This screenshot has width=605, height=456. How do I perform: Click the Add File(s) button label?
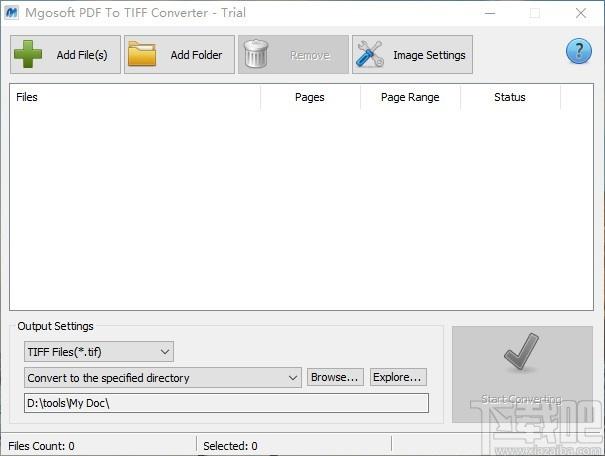click(82, 55)
